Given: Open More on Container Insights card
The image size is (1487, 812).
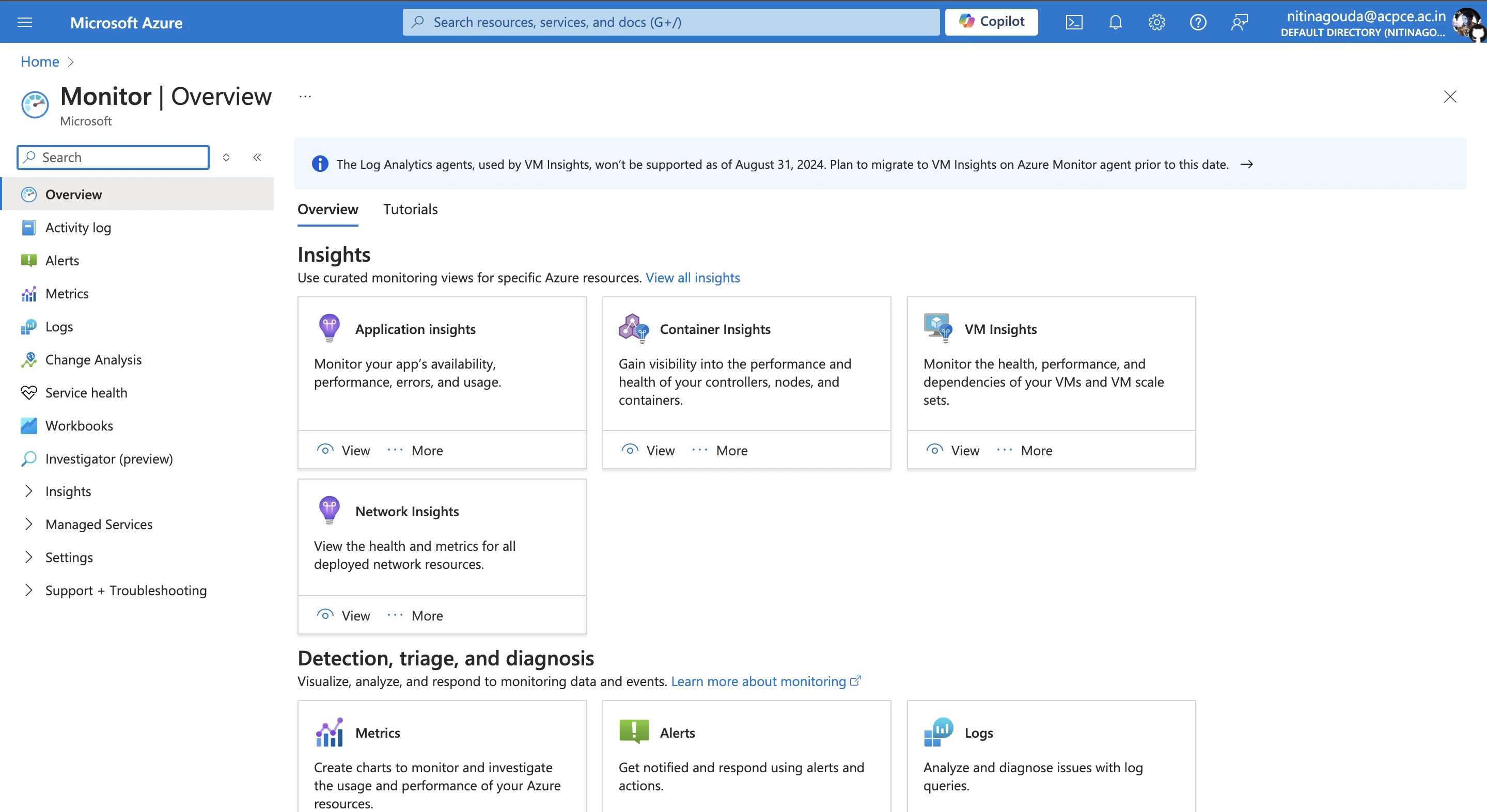Looking at the screenshot, I should pyautogui.click(x=720, y=450).
